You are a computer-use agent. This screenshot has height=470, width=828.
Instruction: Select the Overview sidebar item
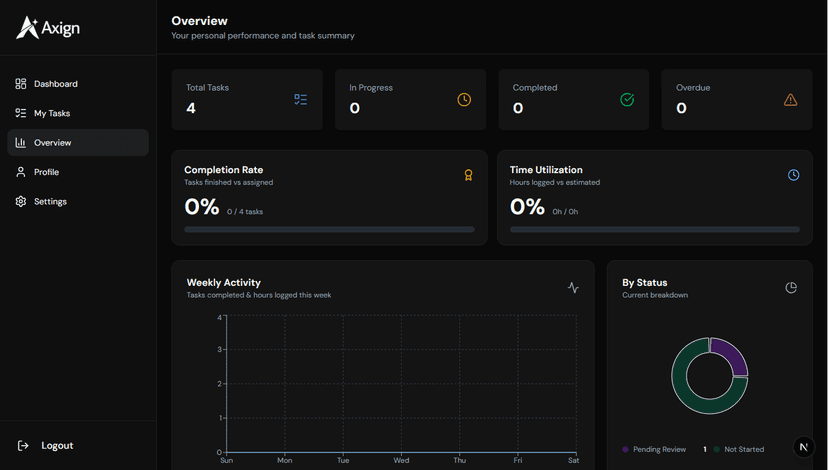click(x=52, y=143)
